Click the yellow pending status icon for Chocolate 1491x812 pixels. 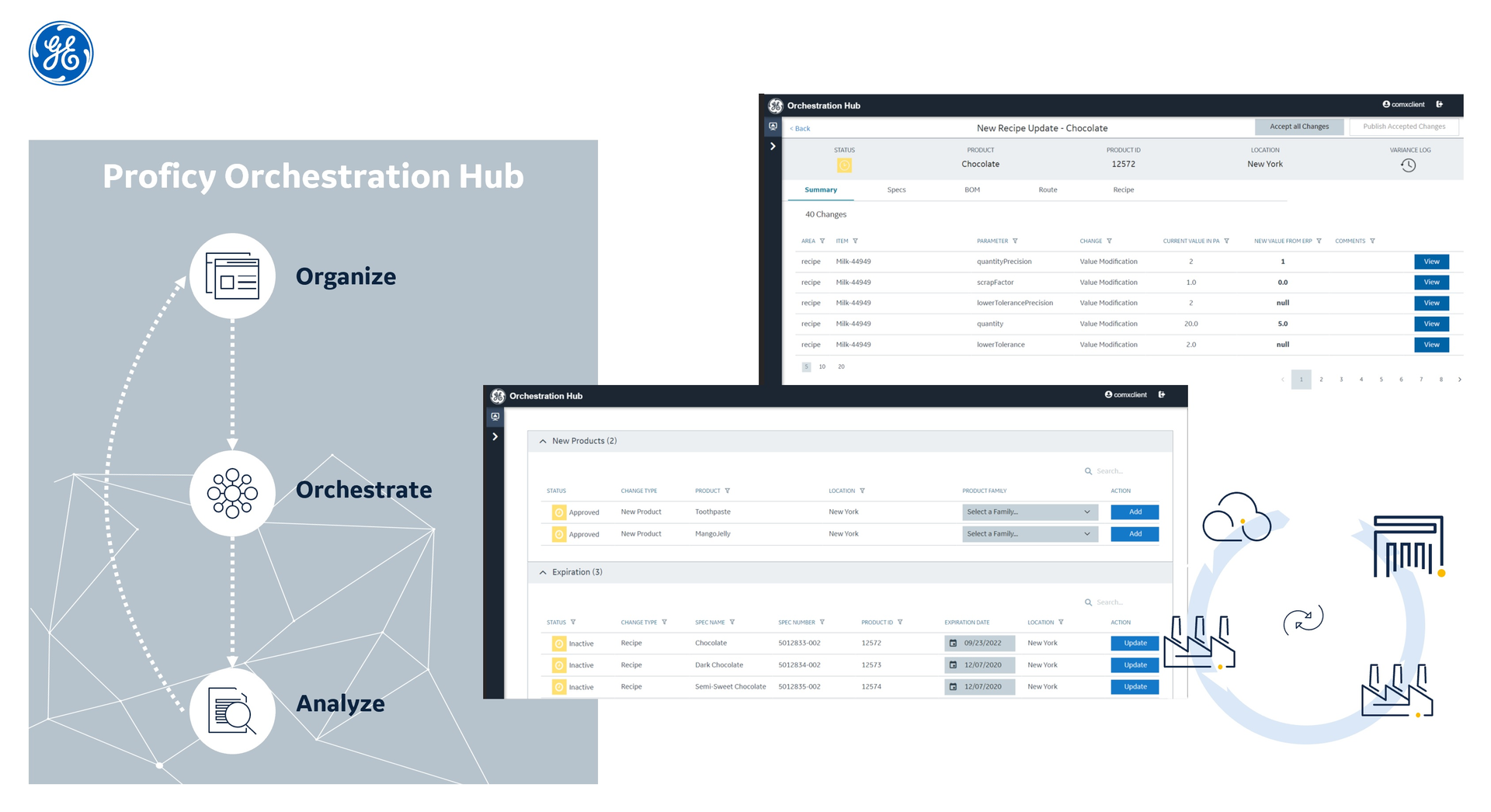tap(559, 643)
